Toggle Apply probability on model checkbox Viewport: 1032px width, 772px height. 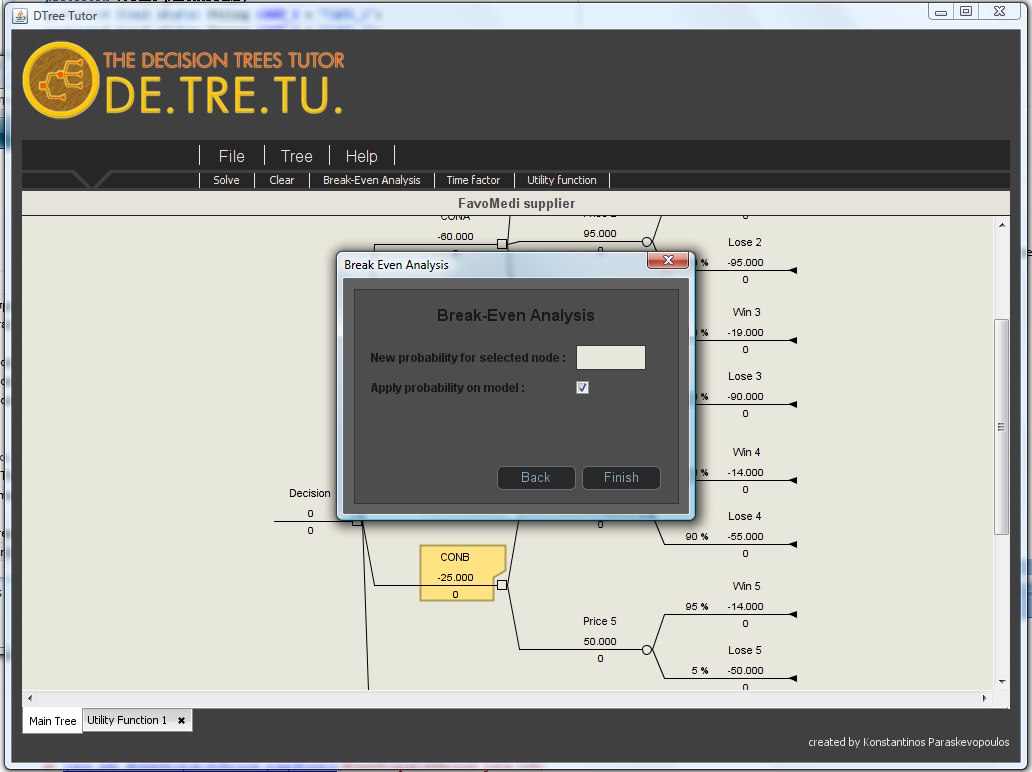(x=583, y=388)
